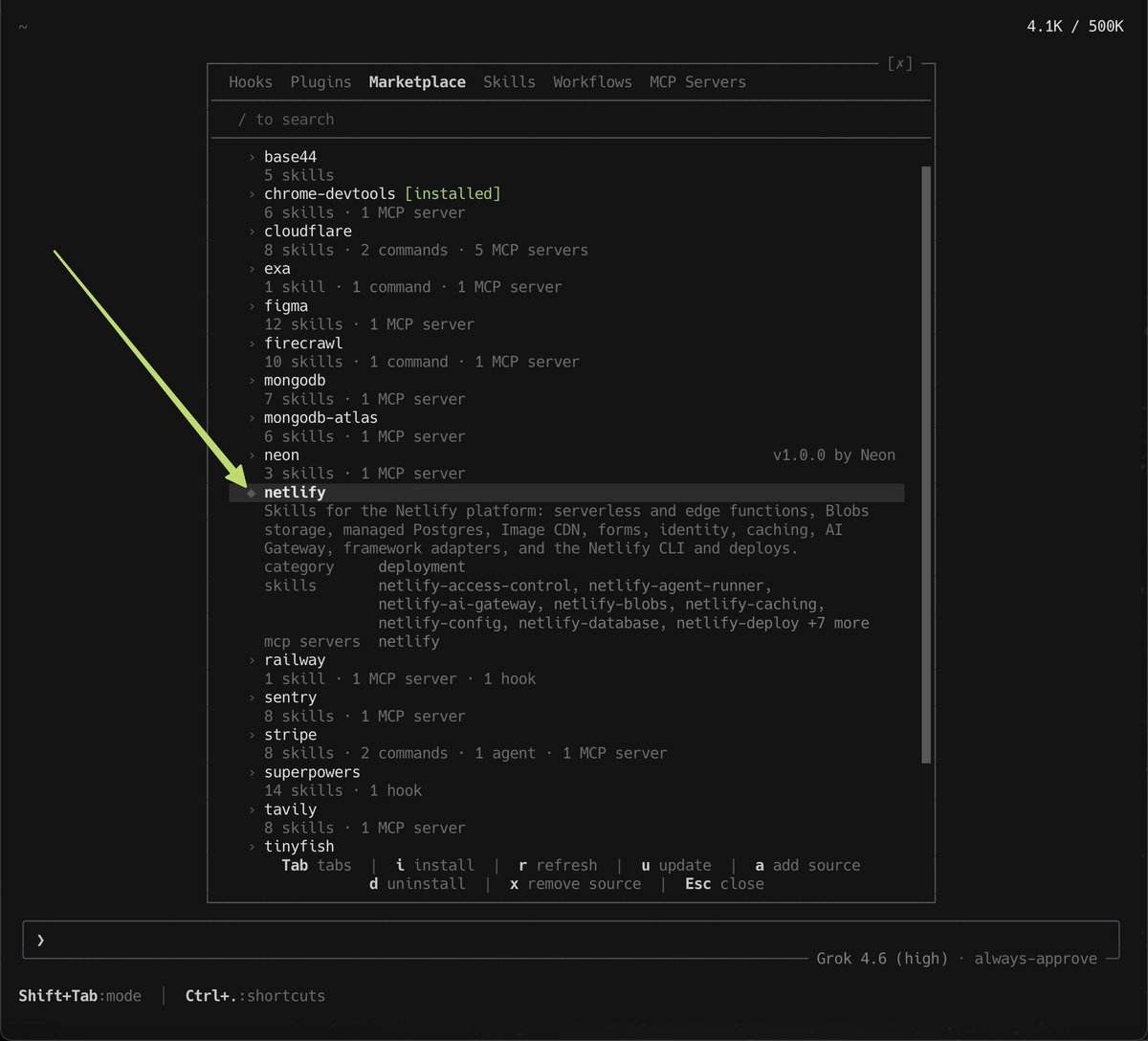Select the firecrawl plugin name
Viewport: 1148px width, 1041px height.
[303, 343]
